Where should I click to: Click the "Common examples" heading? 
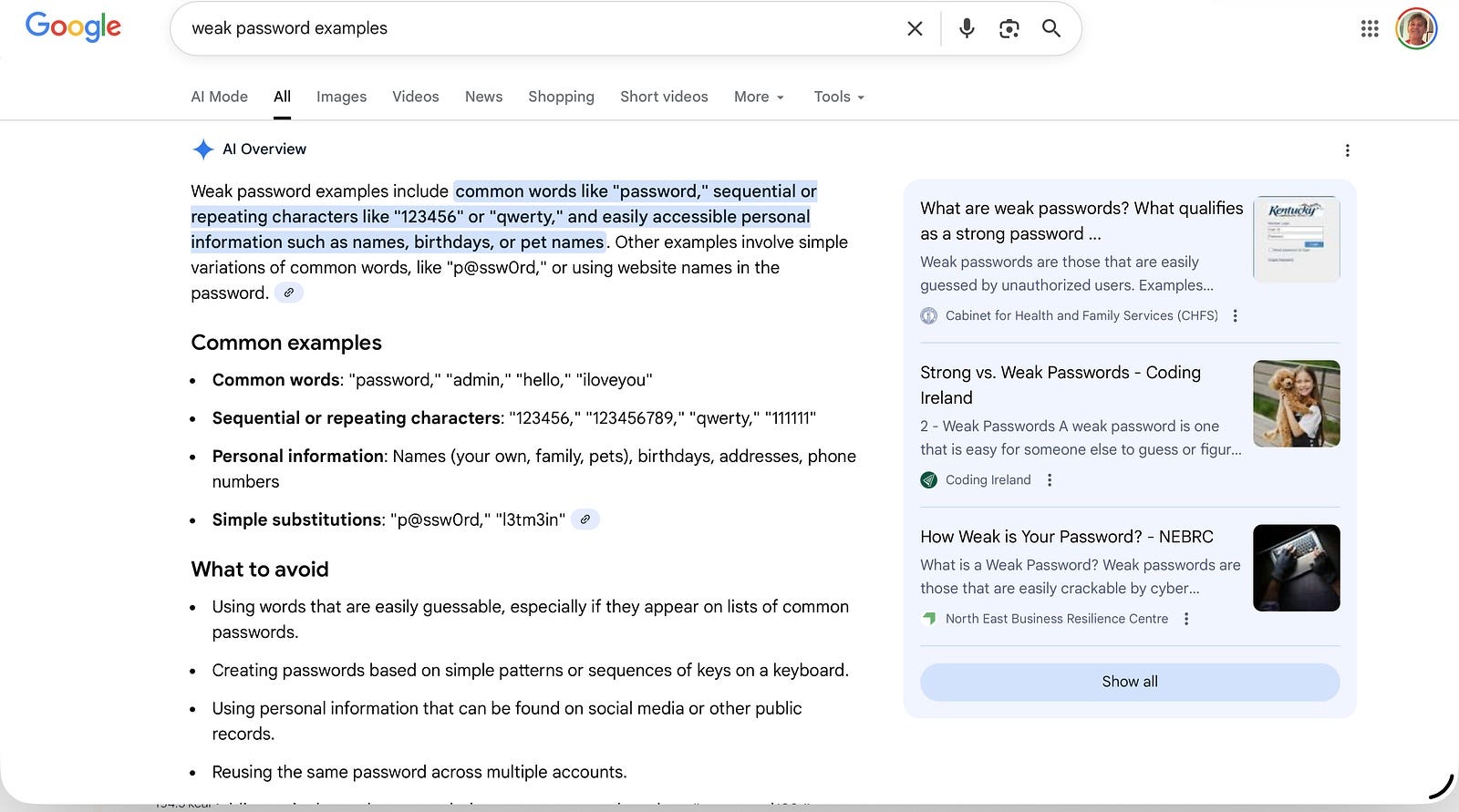tap(286, 343)
